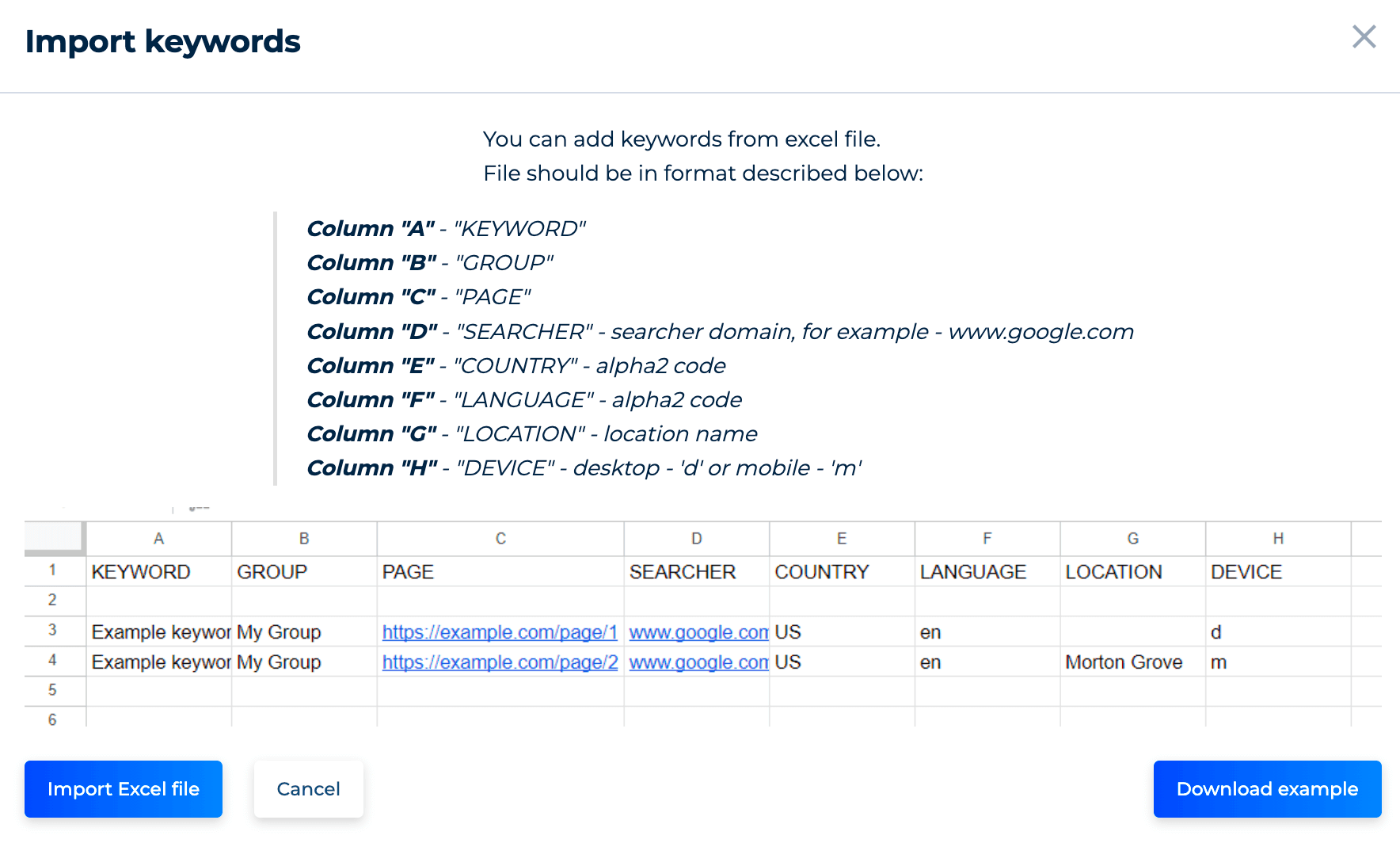
Task: Select spreadsheet row 5 header
Action: coord(53,691)
